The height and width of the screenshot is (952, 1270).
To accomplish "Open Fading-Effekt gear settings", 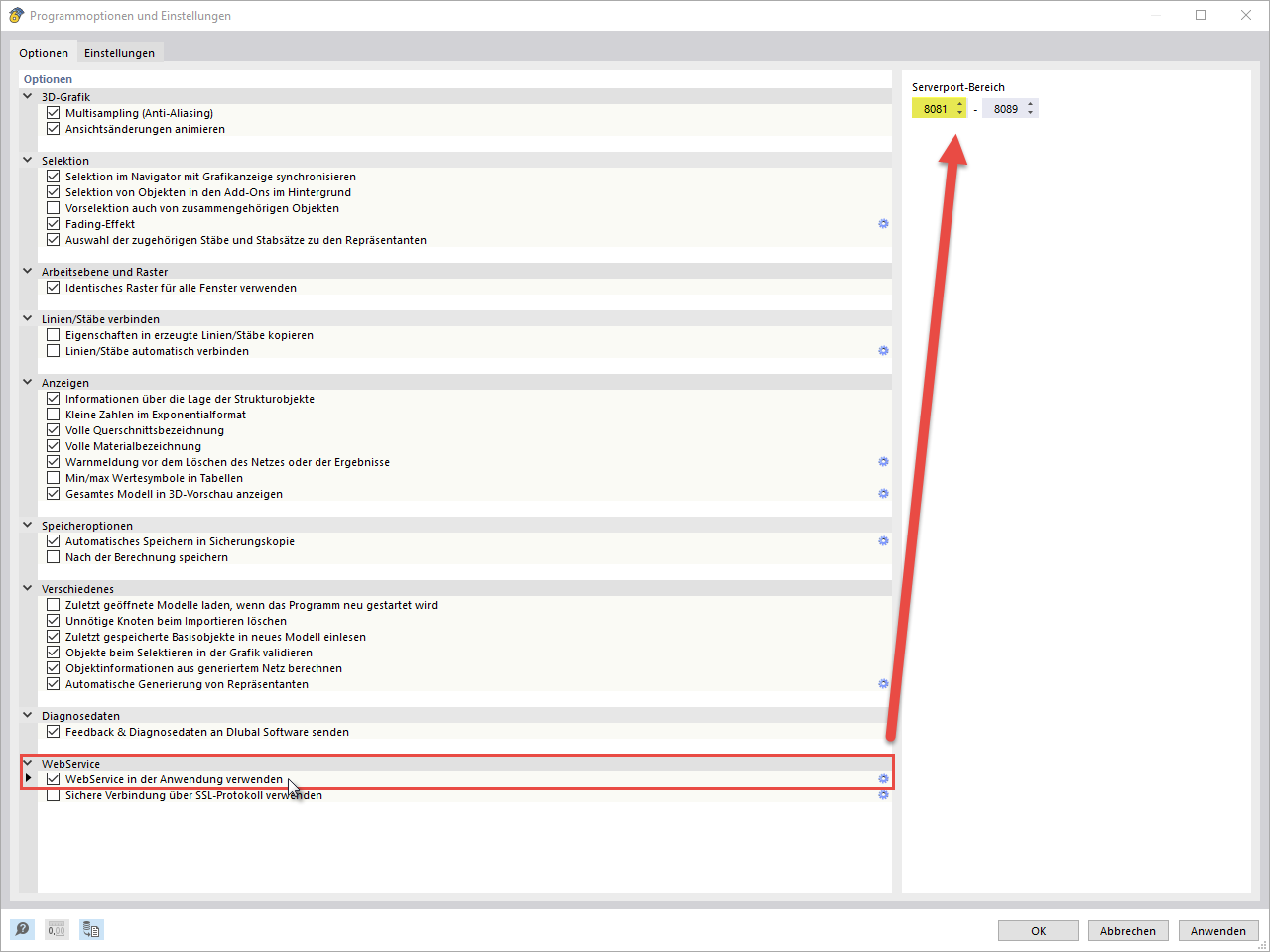I will click(883, 224).
